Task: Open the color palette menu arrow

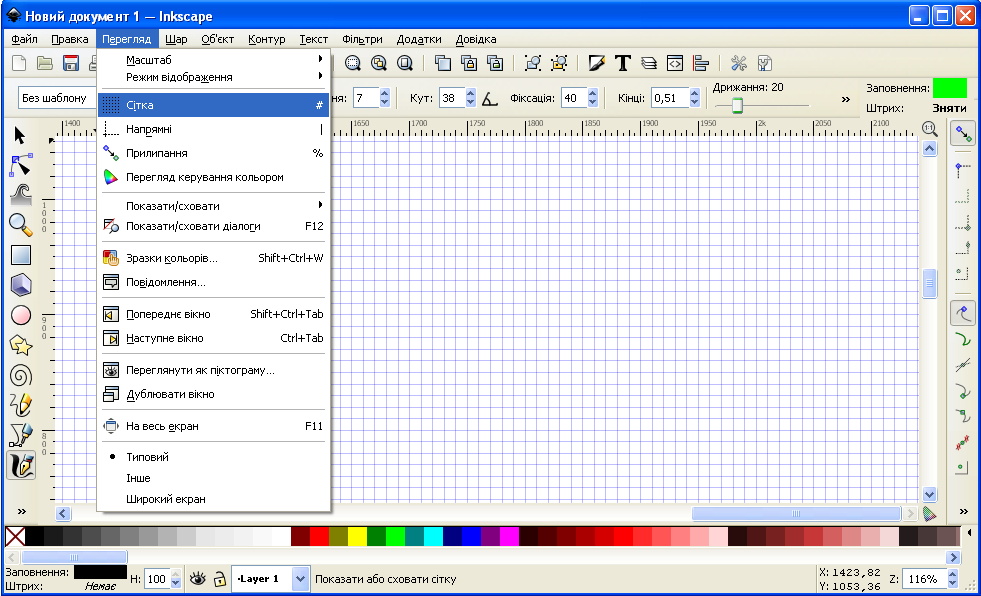Action: [x=970, y=533]
